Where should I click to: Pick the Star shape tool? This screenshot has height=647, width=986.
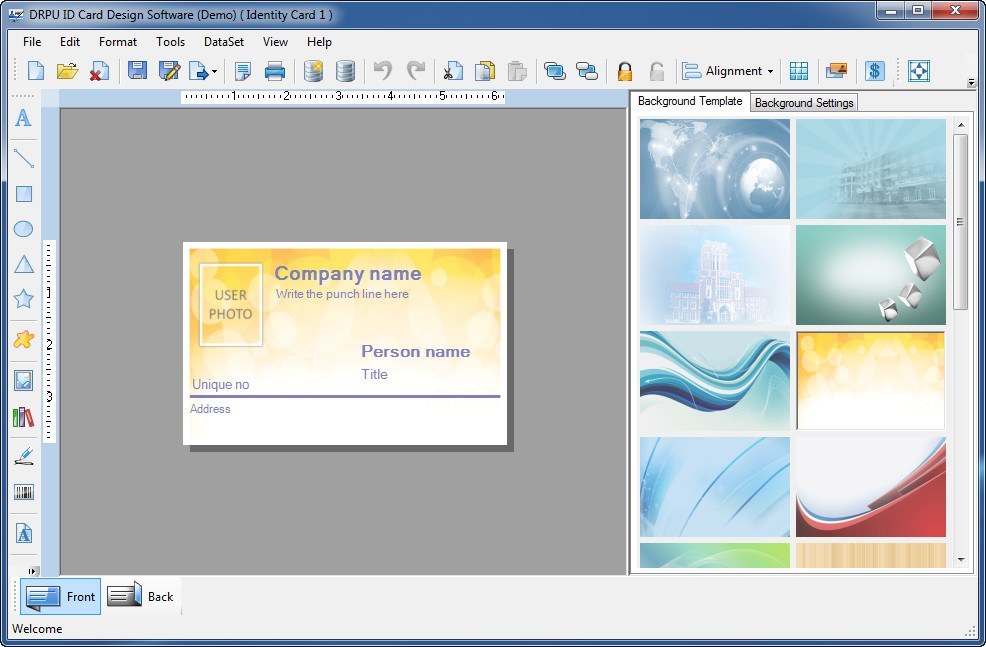point(23,299)
